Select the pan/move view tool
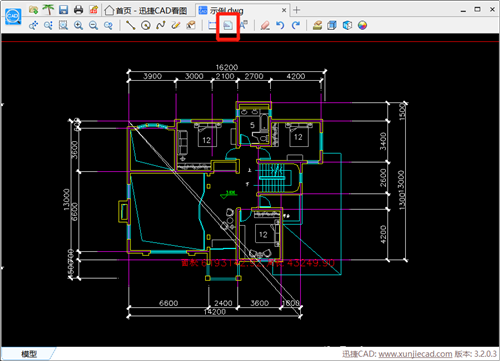The image size is (500, 361). coord(33,25)
